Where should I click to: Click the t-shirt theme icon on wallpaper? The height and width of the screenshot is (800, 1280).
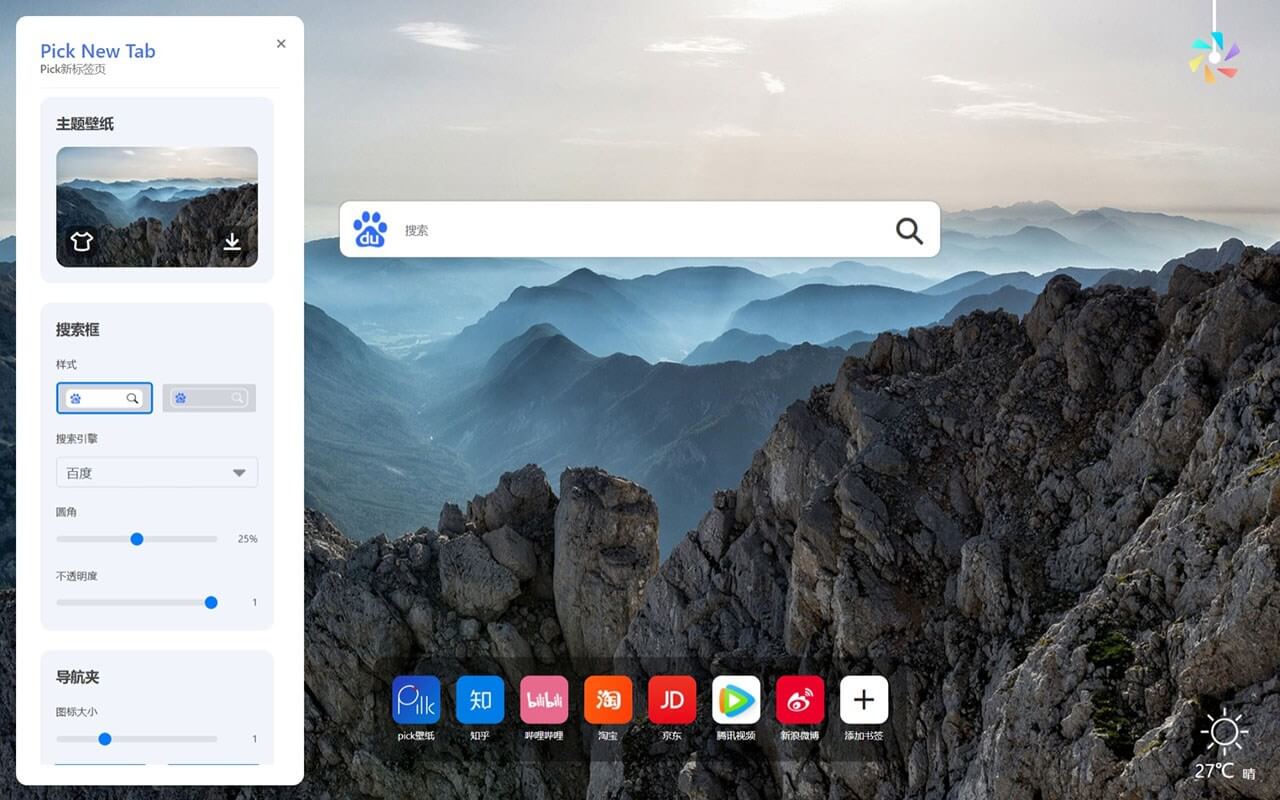(x=82, y=241)
